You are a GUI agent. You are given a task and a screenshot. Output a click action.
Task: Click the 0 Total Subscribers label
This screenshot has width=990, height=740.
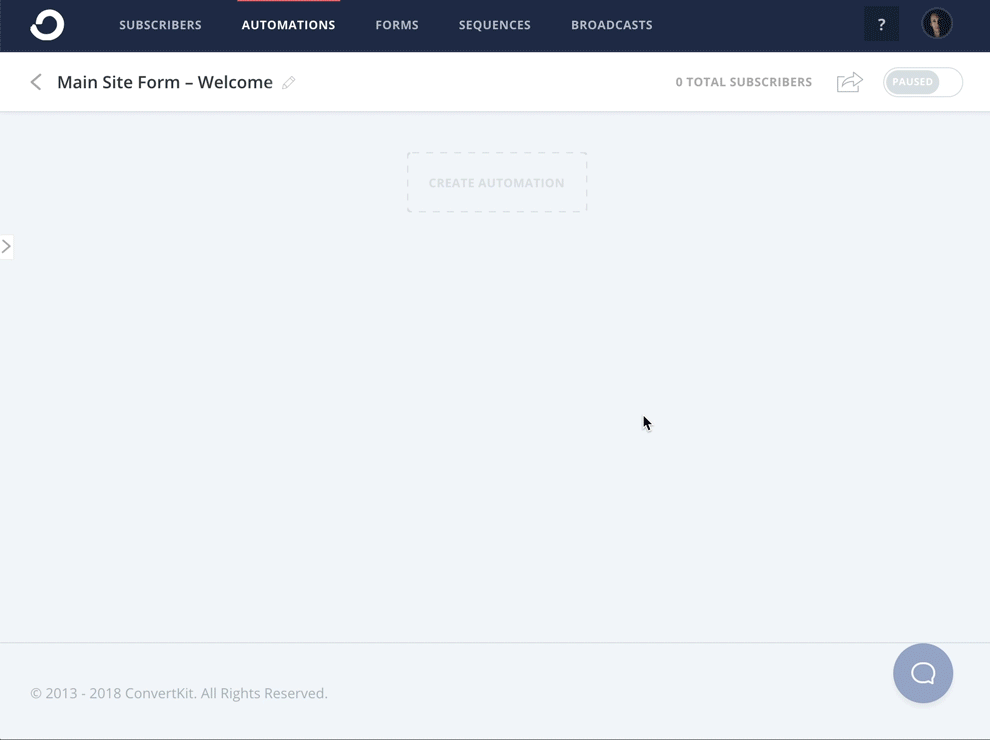click(x=744, y=82)
